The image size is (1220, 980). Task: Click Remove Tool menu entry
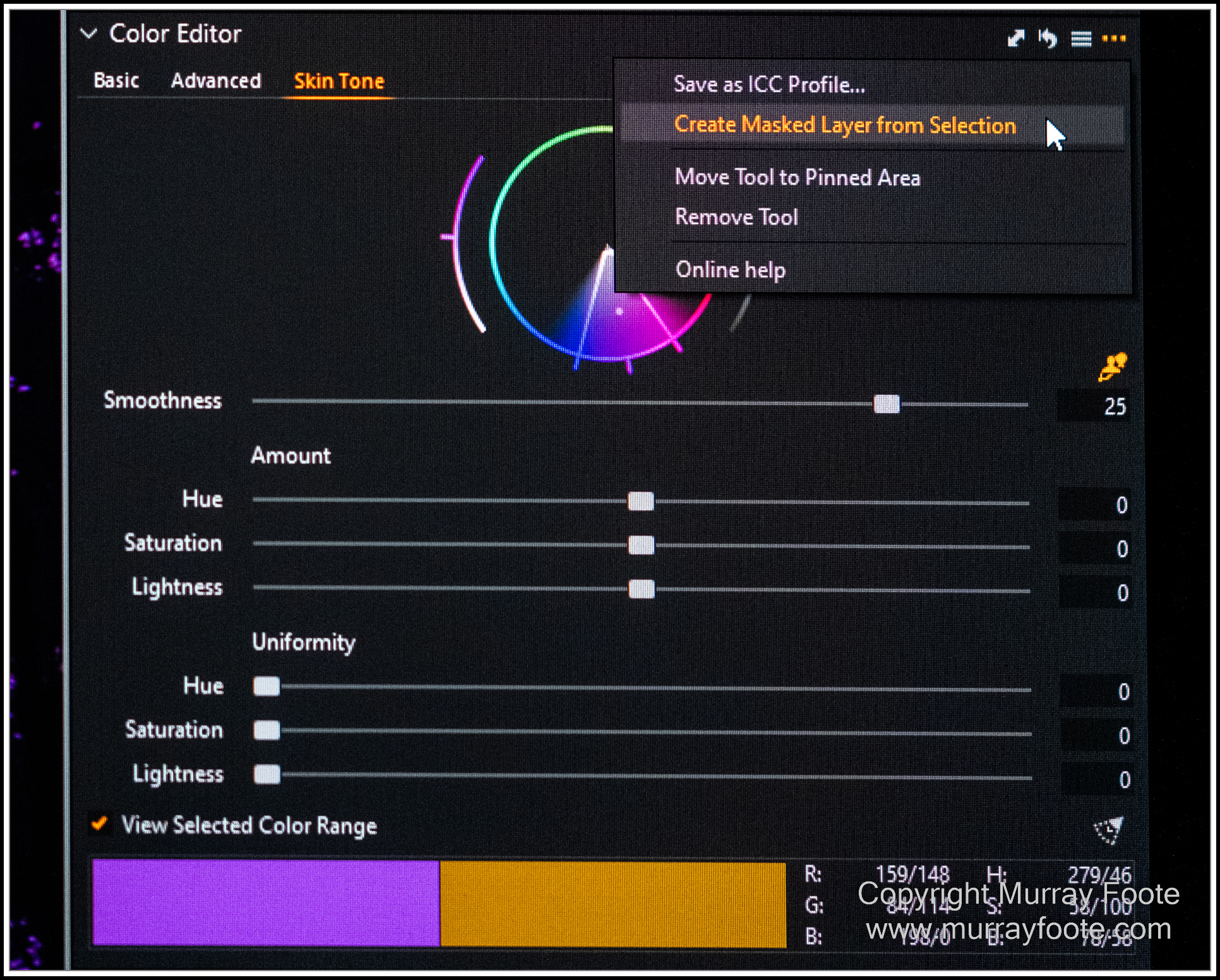(736, 217)
